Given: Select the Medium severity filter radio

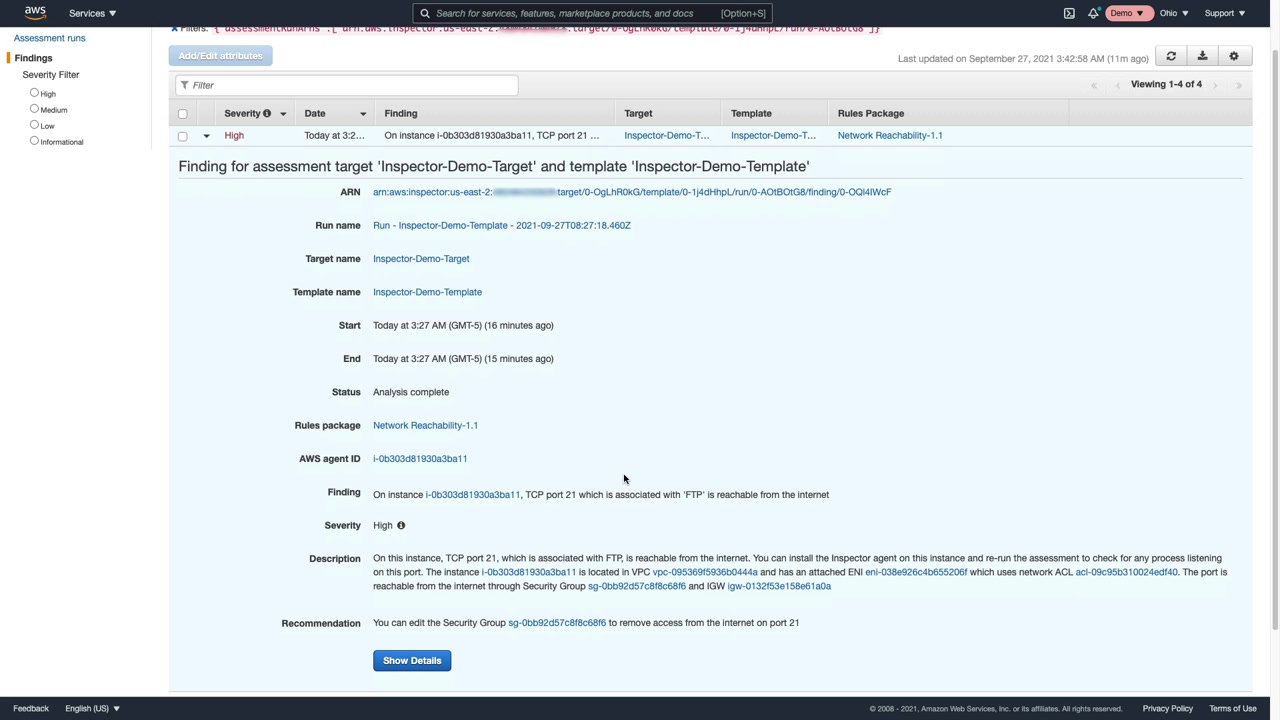Looking at the screenshot, I should [x=34, y=109].
